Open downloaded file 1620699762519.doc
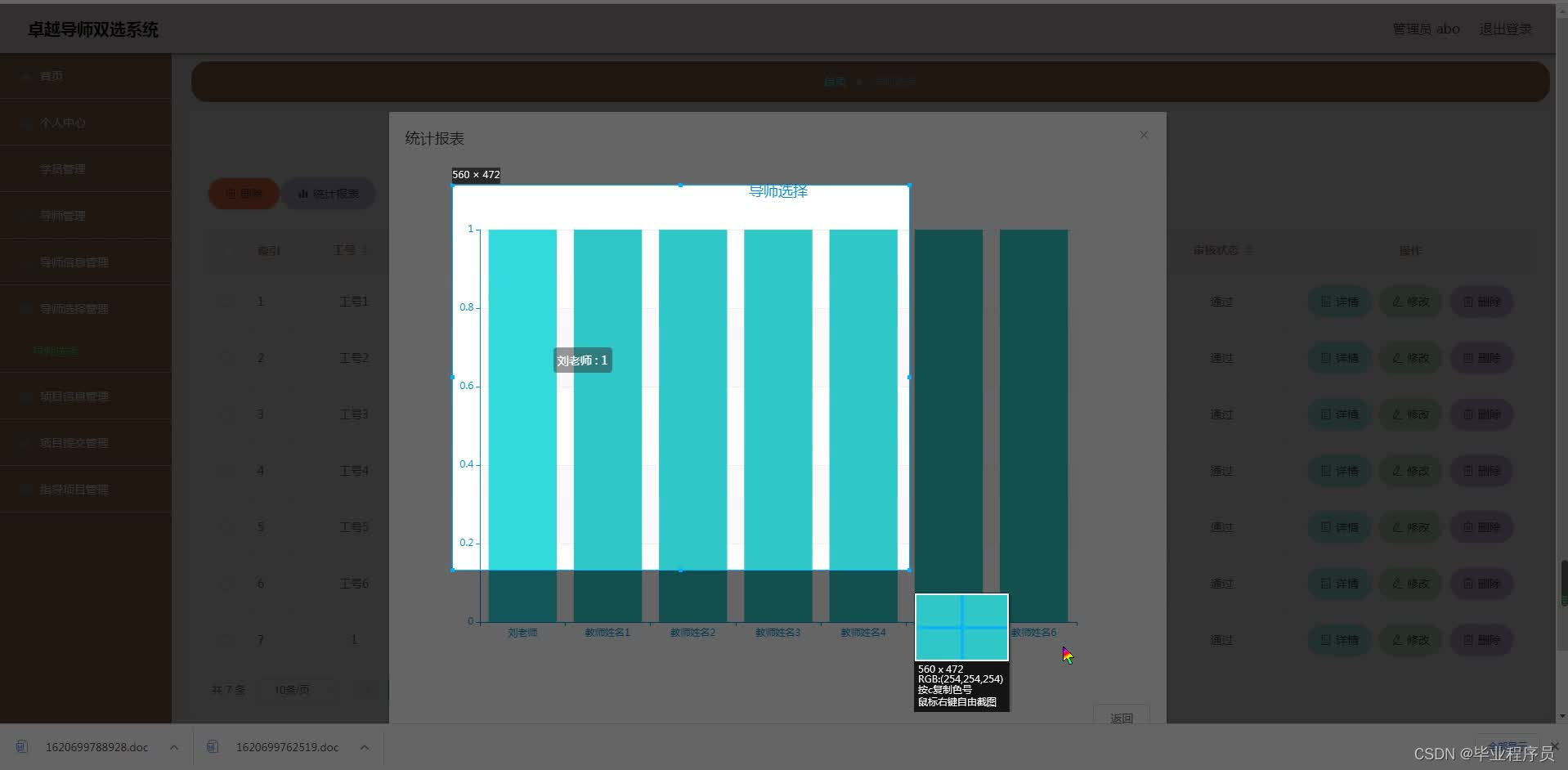Screen dimensions: 1568x770 tap(287, 747)
